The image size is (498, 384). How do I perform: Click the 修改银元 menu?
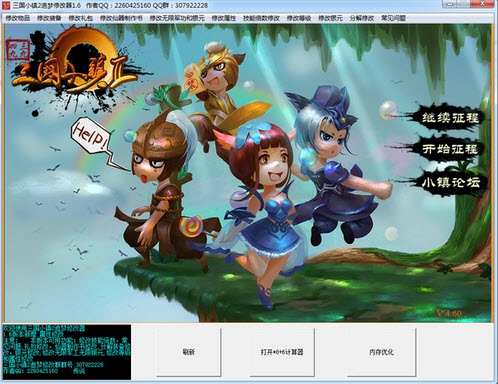(x=330, y=18)
